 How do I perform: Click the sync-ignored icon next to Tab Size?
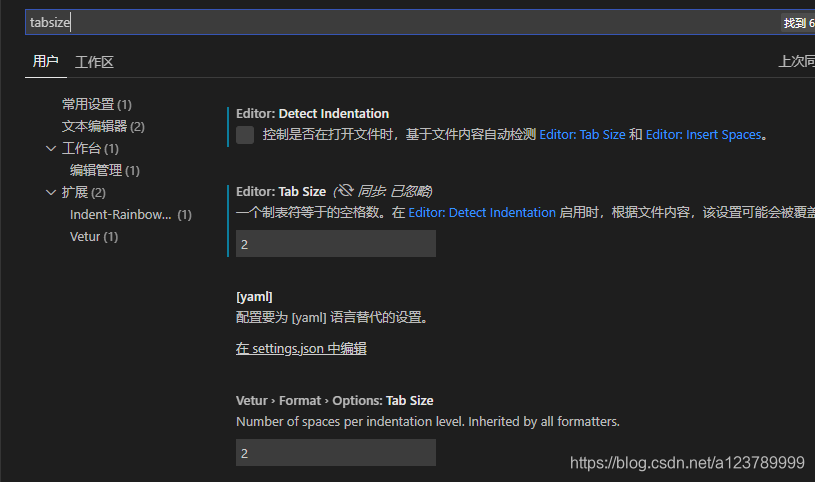344,191
